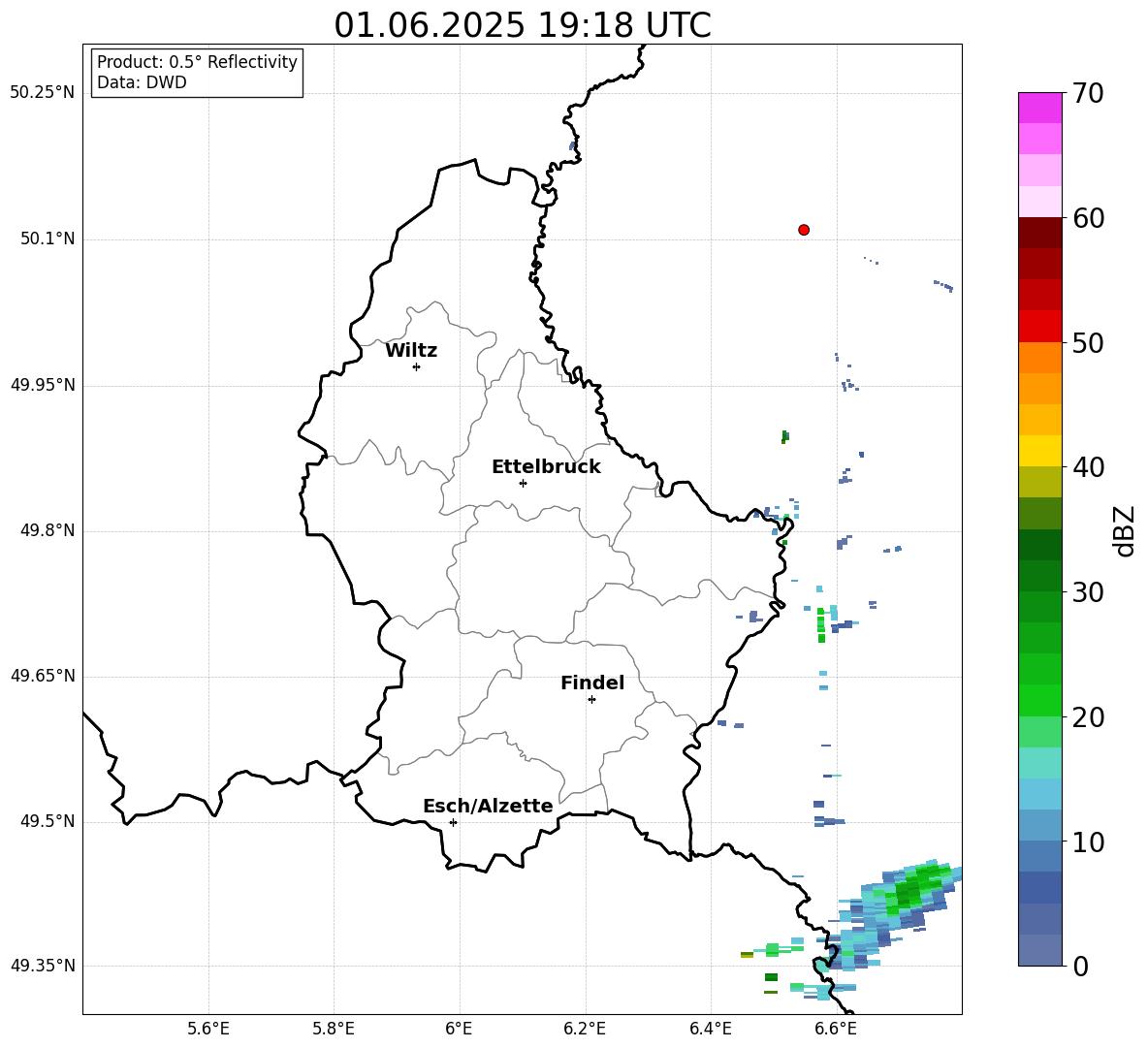Click the 49.35°N latitude label
The image size is (1148, 1048).
tap(43, 966)
